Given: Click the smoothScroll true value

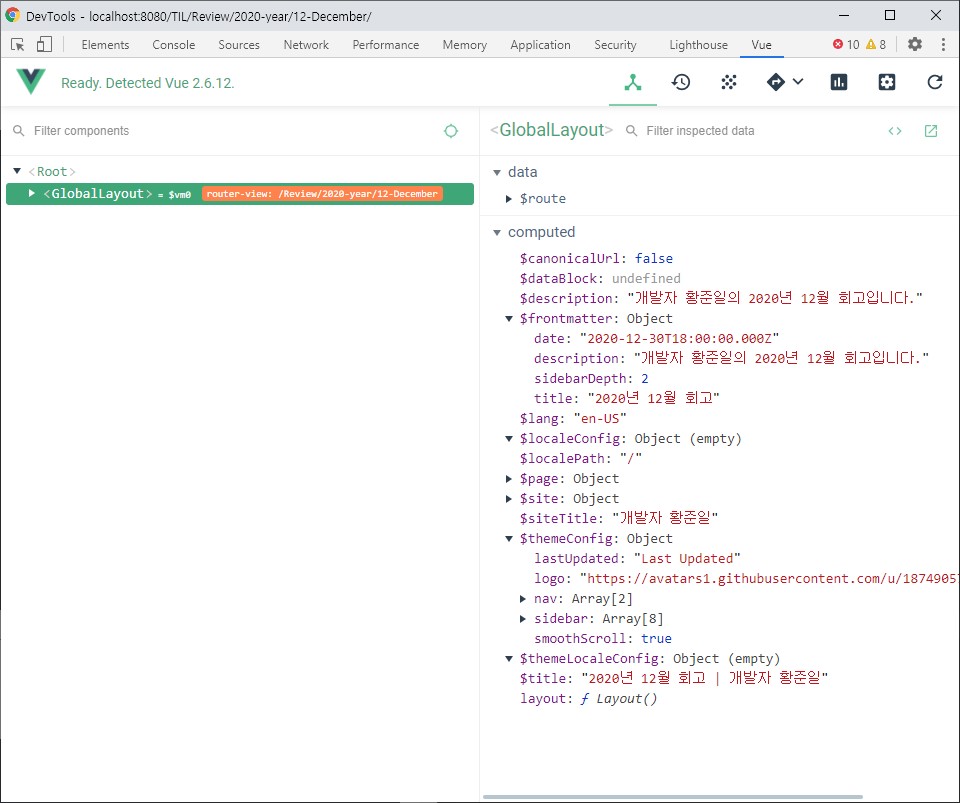Looking at the screenshot, I should tap(656, 638).
